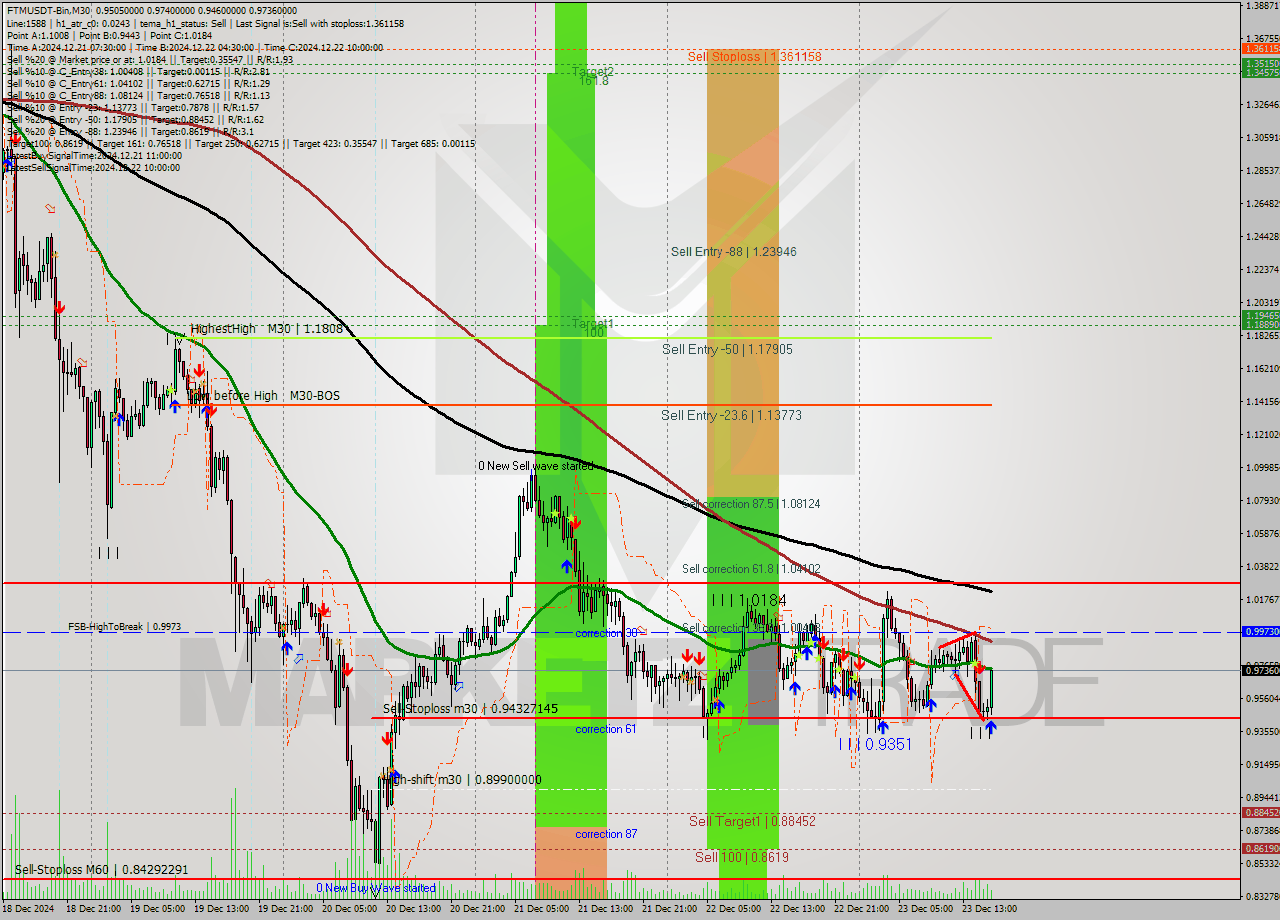Select 'Sell correction 87.5 | 1.08124' label

pos(751,504)
